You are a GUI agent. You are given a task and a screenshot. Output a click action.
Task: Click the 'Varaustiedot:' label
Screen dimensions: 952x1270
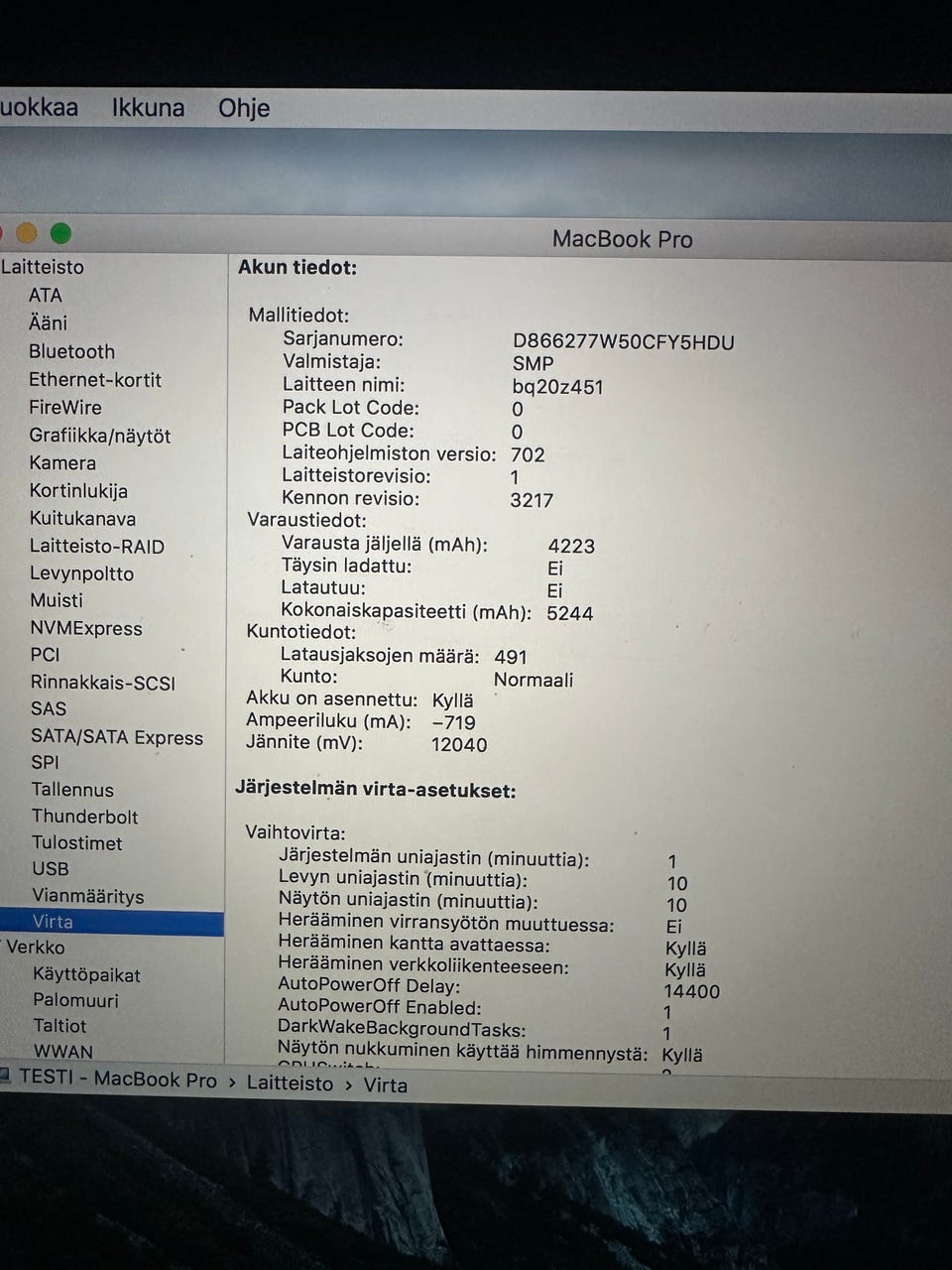point(306,520)
